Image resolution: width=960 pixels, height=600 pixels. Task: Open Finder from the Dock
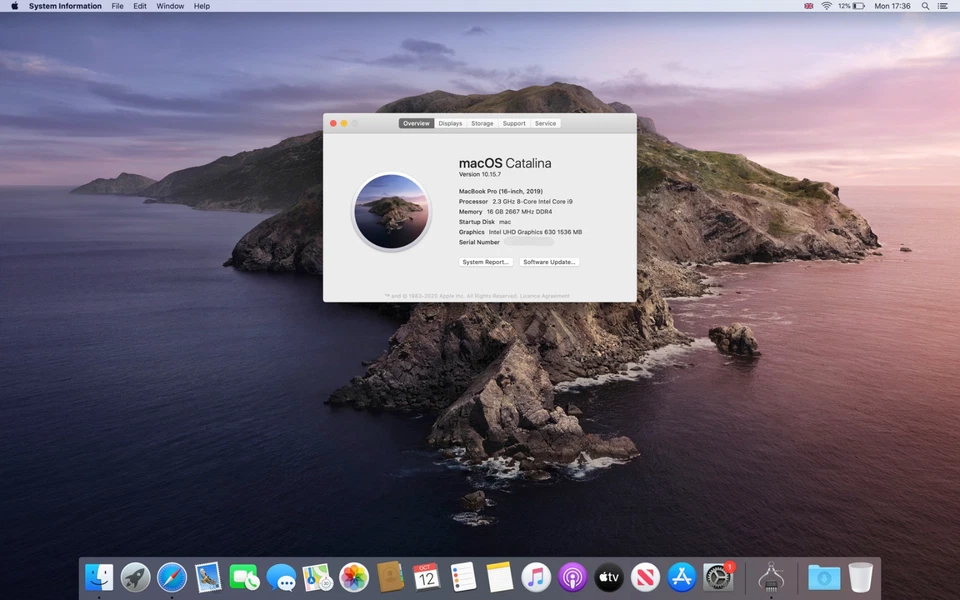99,577
